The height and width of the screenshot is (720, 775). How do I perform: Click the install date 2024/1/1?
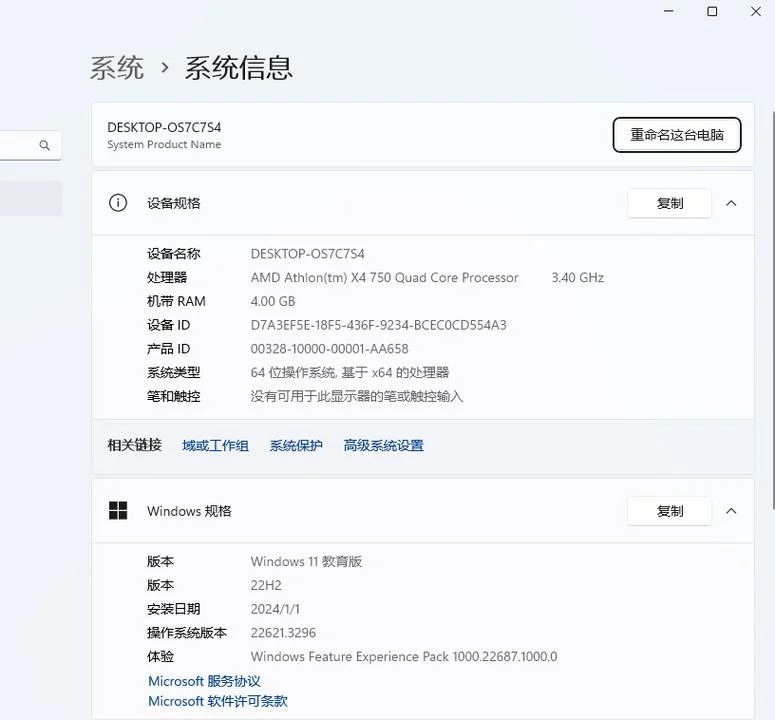pos(275,609)
